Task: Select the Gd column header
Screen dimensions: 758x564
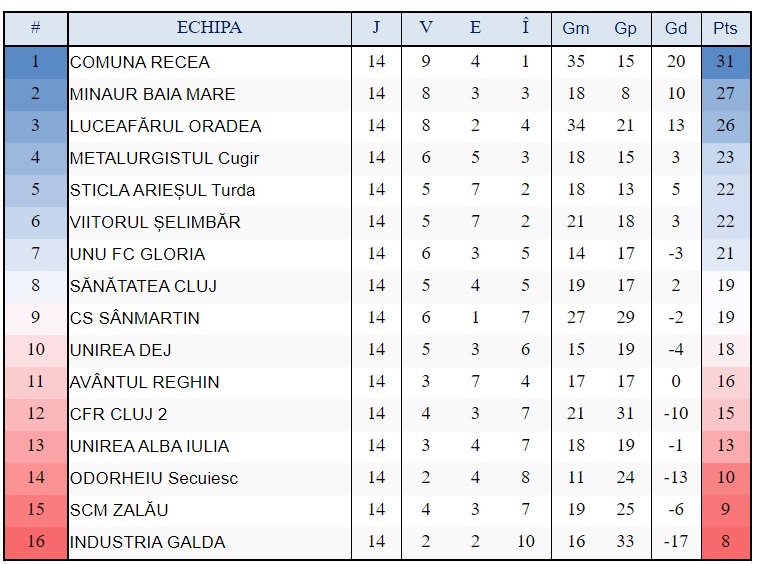Action: click(x=676, y=28)
